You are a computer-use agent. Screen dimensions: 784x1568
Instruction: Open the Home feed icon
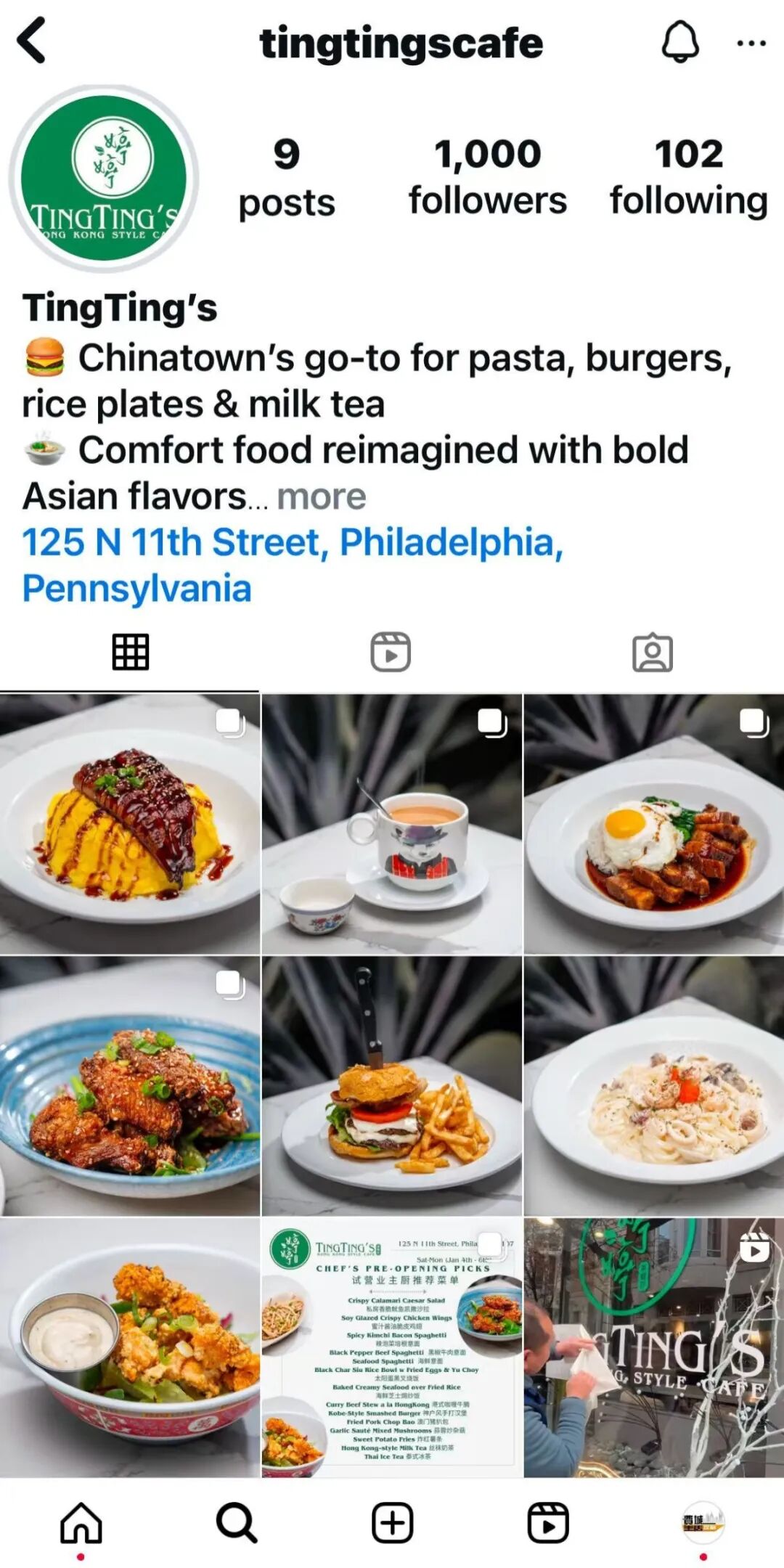pos(81,1522)
